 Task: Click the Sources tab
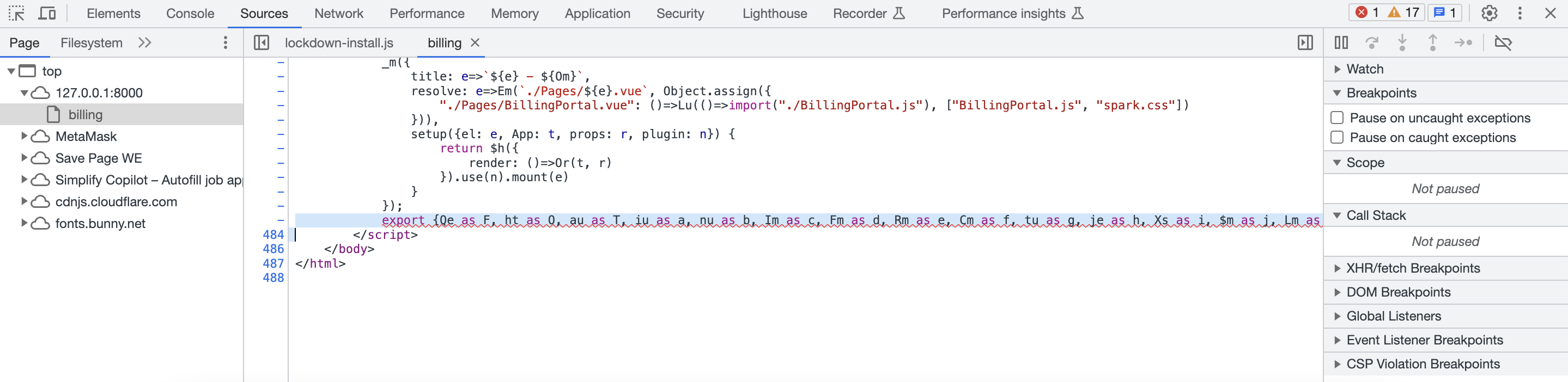click(x=264, y=14)
